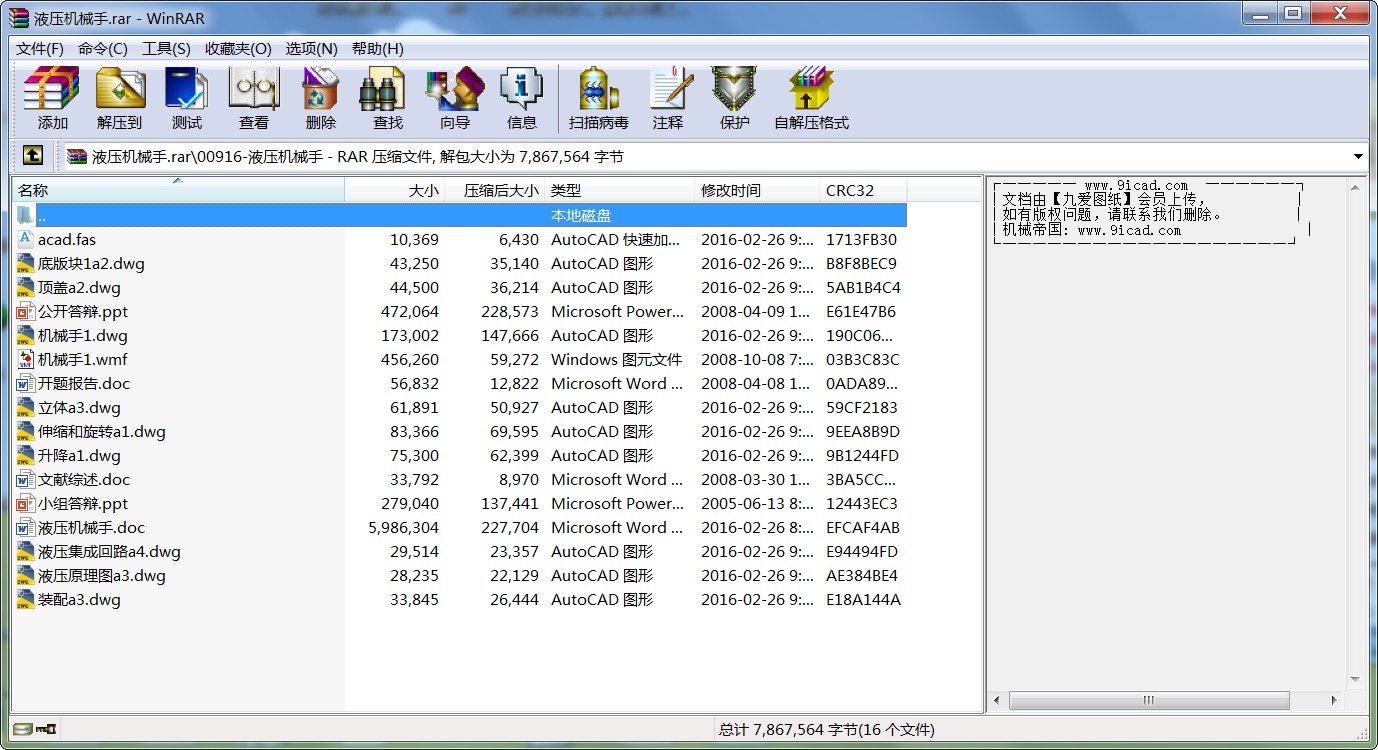Sort by the 类型 column header
This screenshot has height=750, width=1378.
[620, 190]
